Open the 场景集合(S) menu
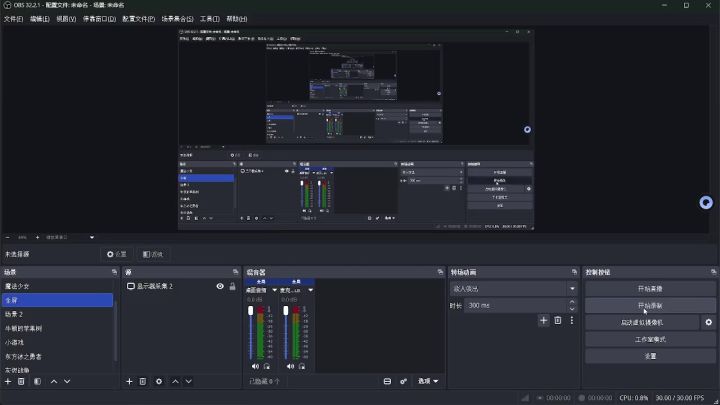This screenshot has width=720, height=405. pyautogui.click(x=177, y=19)
